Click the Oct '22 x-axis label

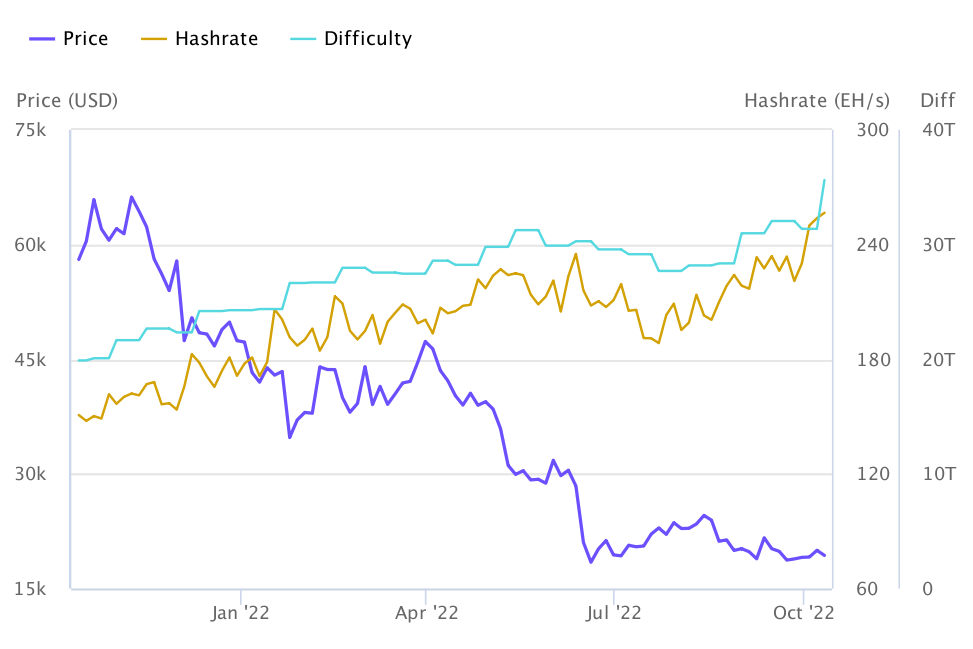(x=803, y=613)
